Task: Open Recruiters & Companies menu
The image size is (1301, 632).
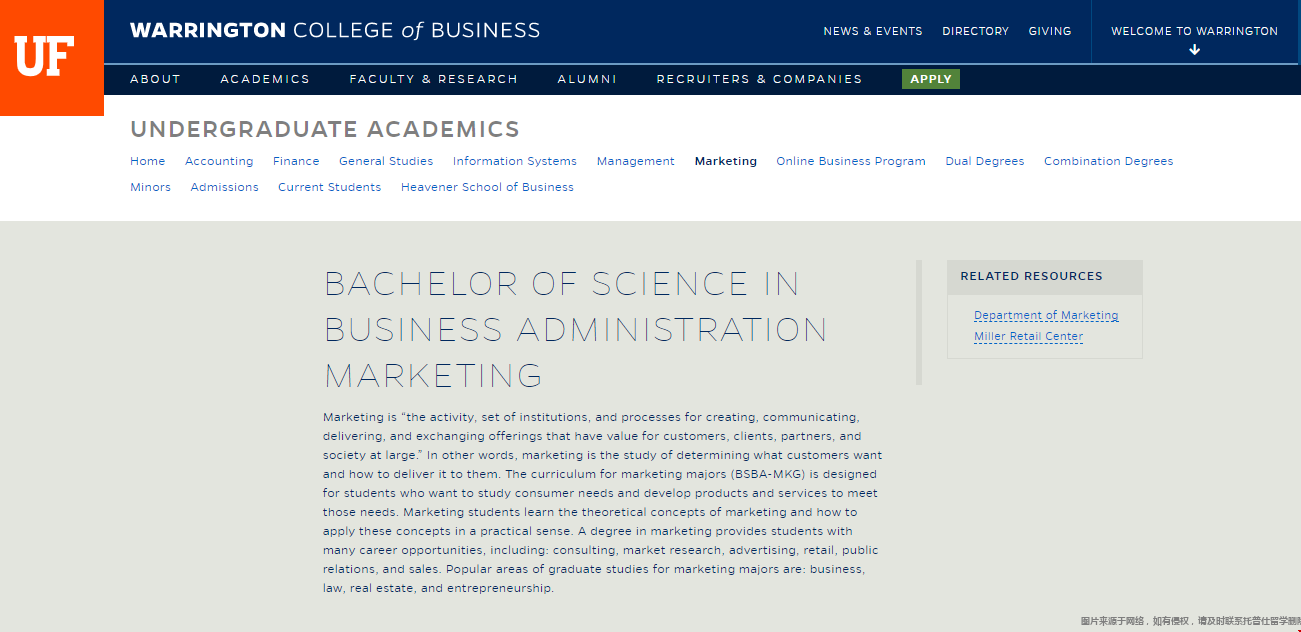Action: point(759,79)
